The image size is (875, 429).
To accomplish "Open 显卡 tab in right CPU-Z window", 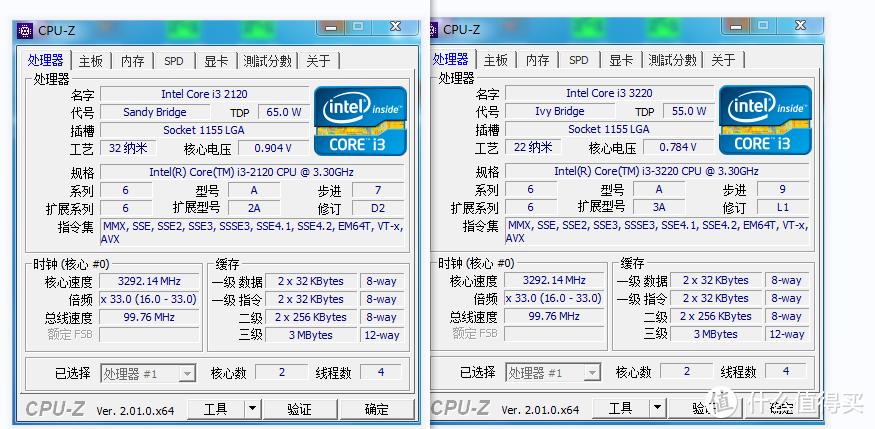I will click(621, 60).
